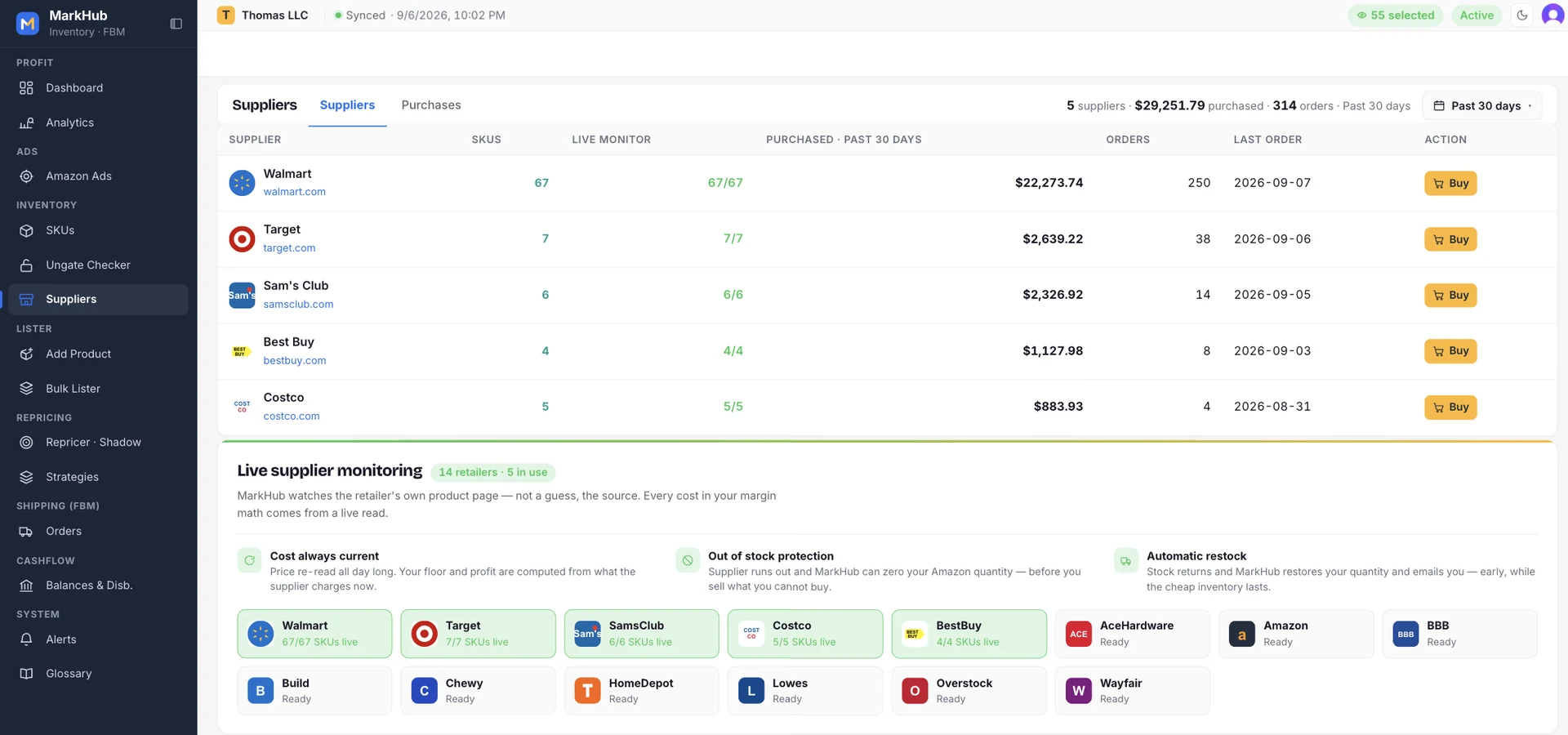Click the Buy button for Walmart
This screenshot has width=1568, height=735.
pyautogui.click(x=1450, y=183)
